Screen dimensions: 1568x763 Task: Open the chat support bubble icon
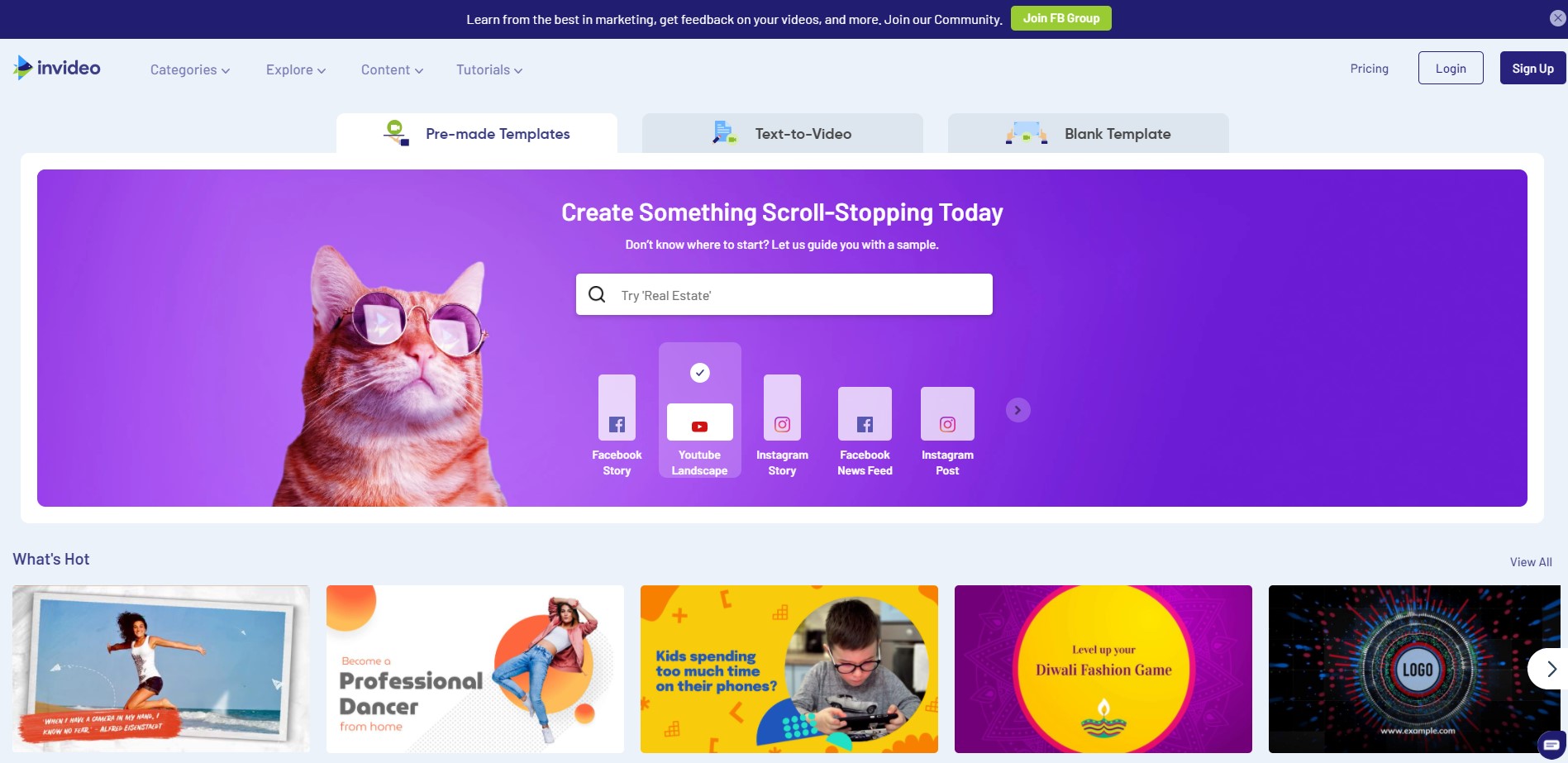point(1551,745)
